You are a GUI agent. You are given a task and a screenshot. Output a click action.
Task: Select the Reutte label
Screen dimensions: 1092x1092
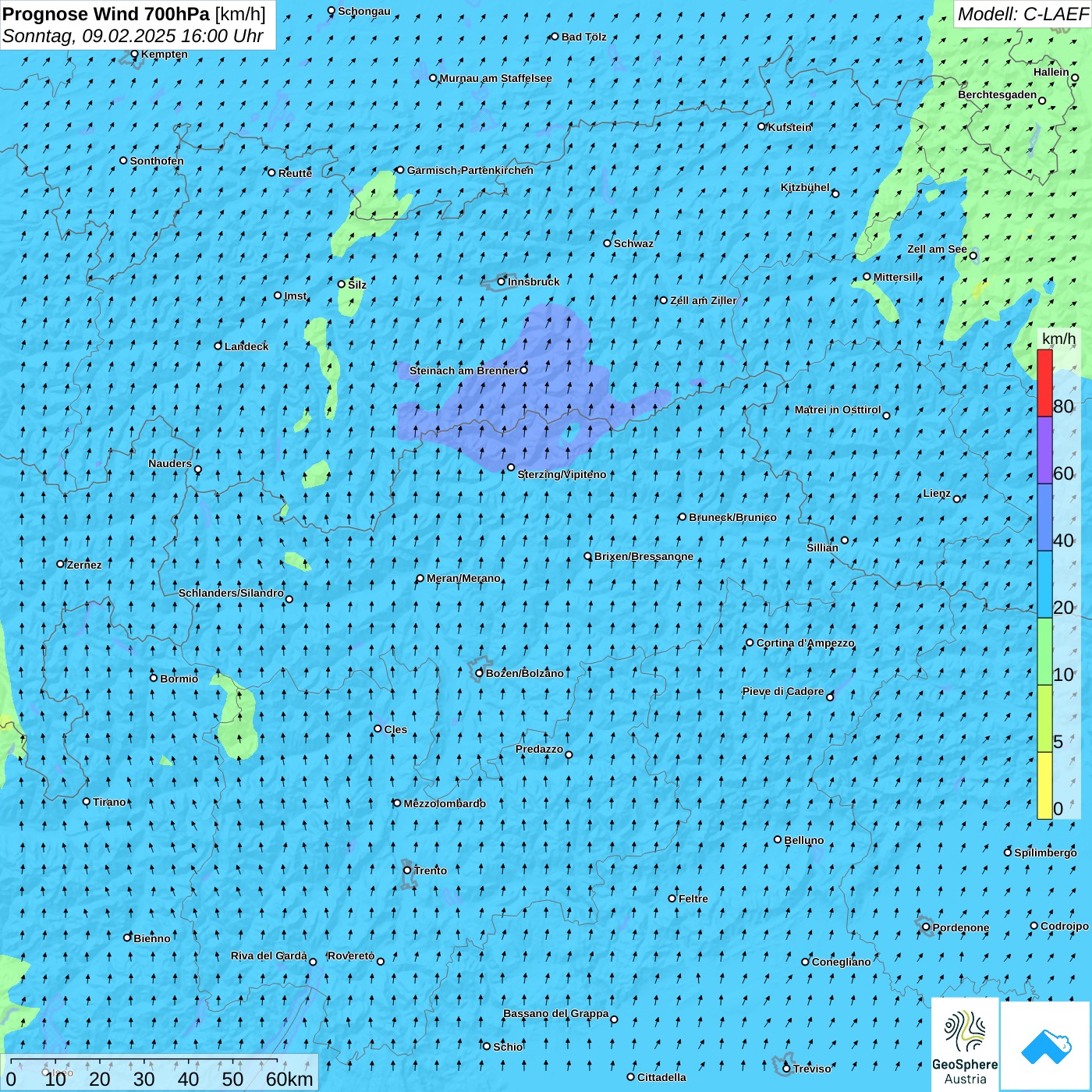295,173
